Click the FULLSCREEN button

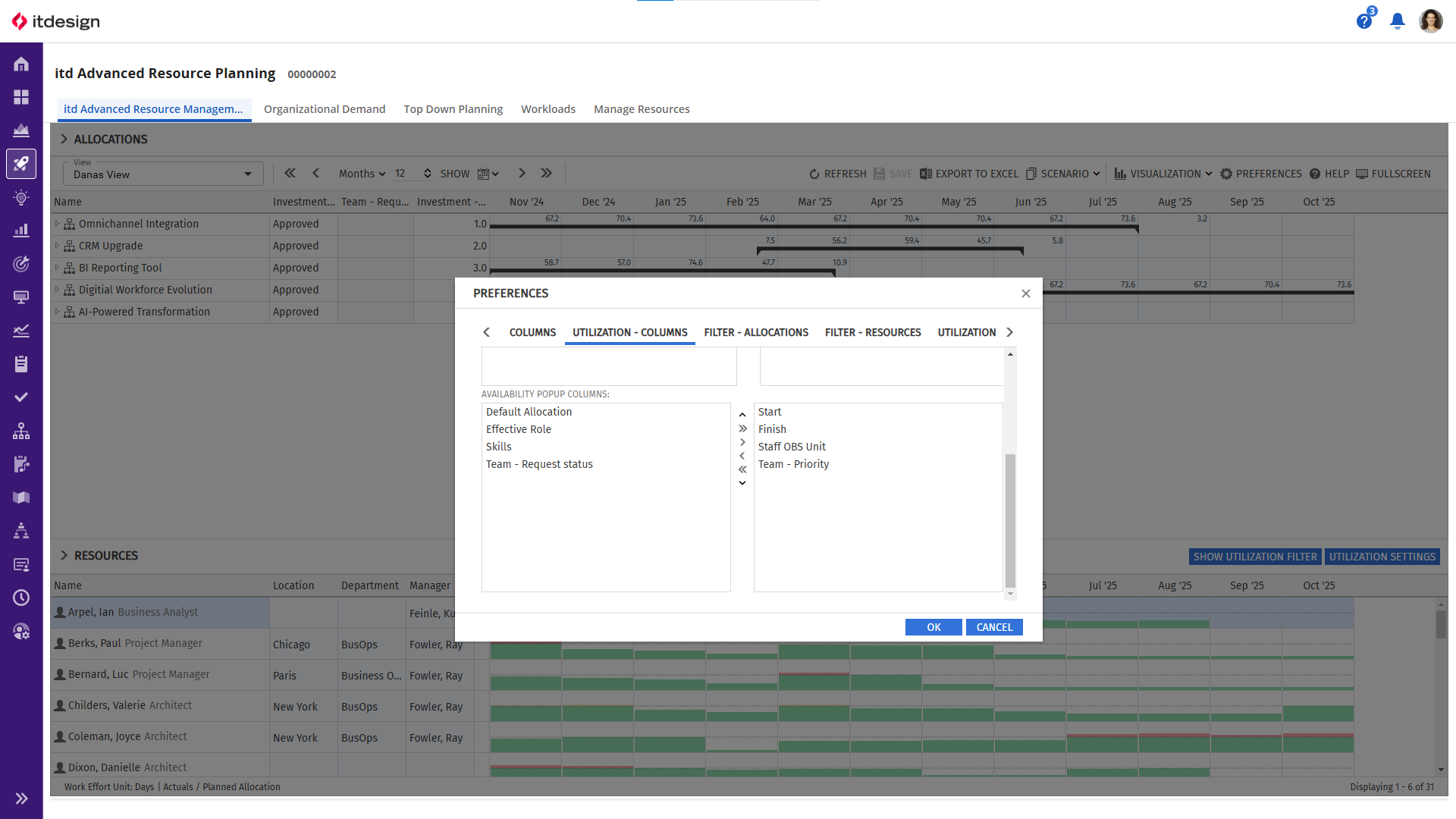click(1394, 174)
